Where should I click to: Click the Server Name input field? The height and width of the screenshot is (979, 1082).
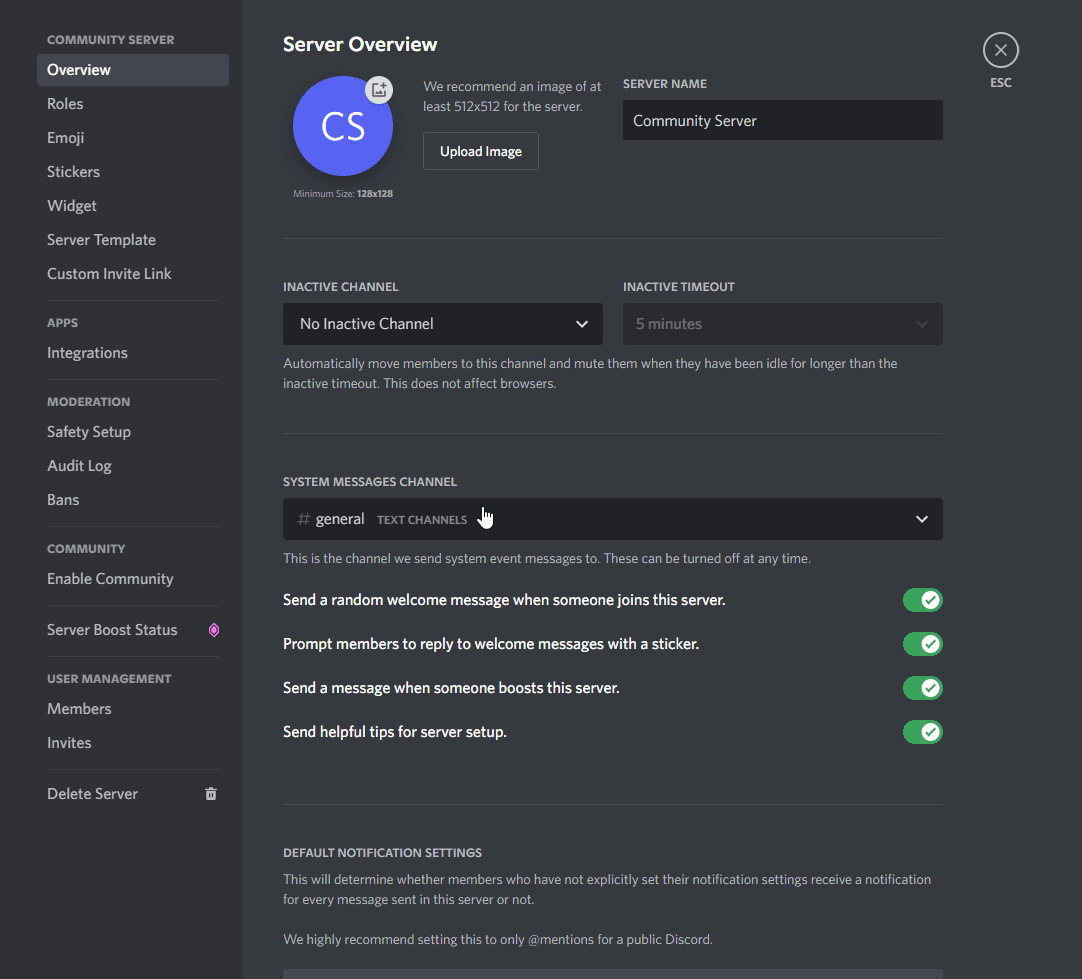pos(783,121)
